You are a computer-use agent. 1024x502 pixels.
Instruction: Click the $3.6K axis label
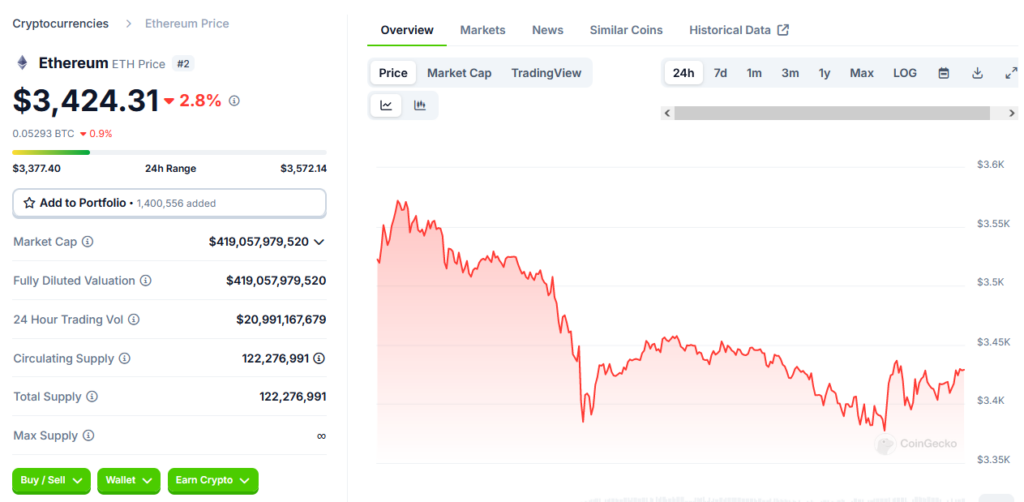(x=990, y=165)
